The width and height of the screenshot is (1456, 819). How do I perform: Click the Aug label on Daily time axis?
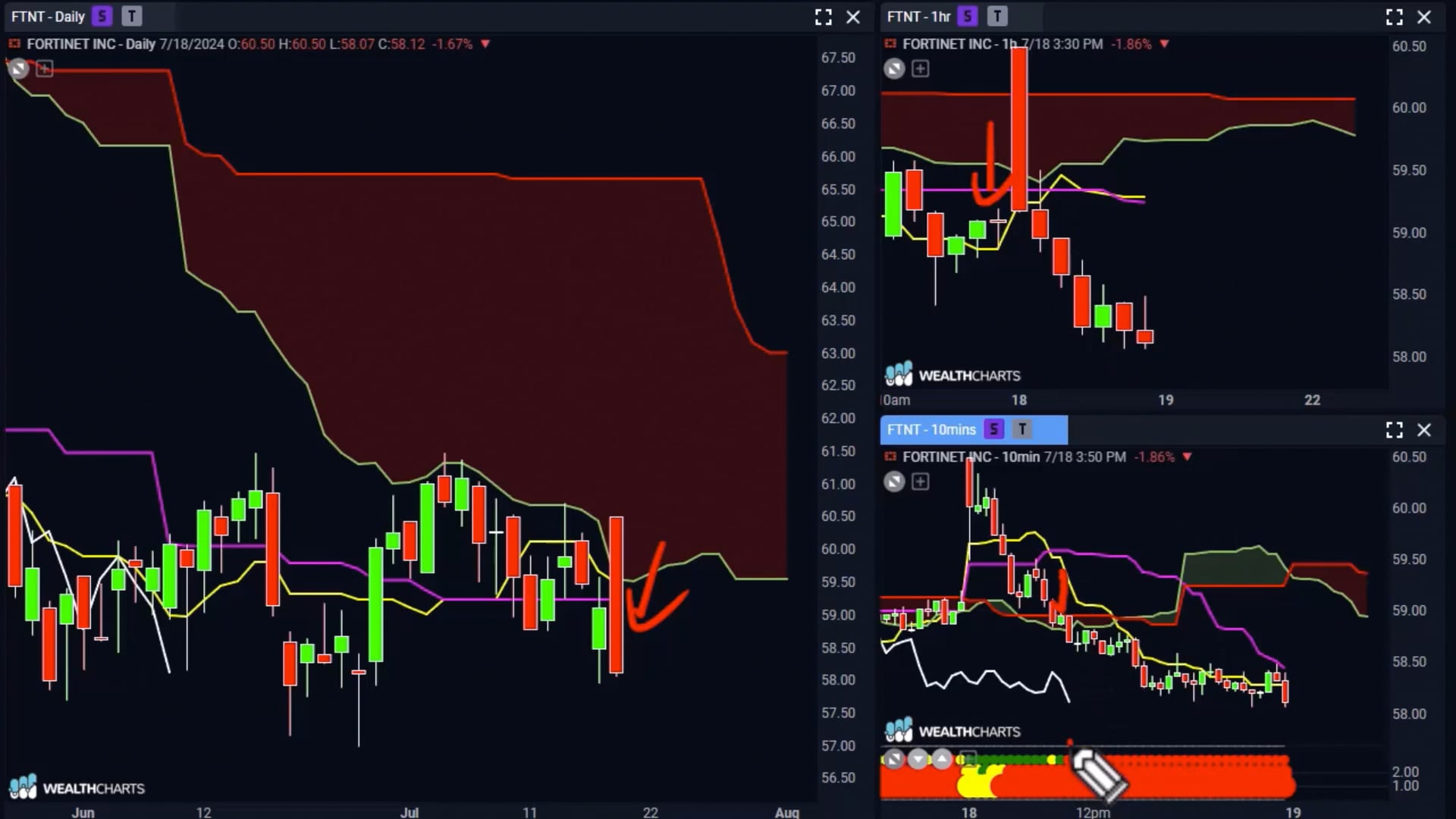[787, 811]
